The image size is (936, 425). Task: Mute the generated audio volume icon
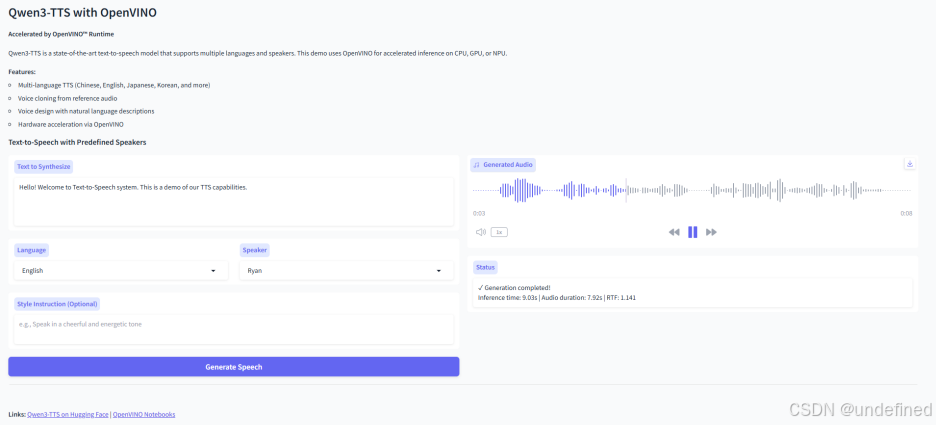point(481,232)
